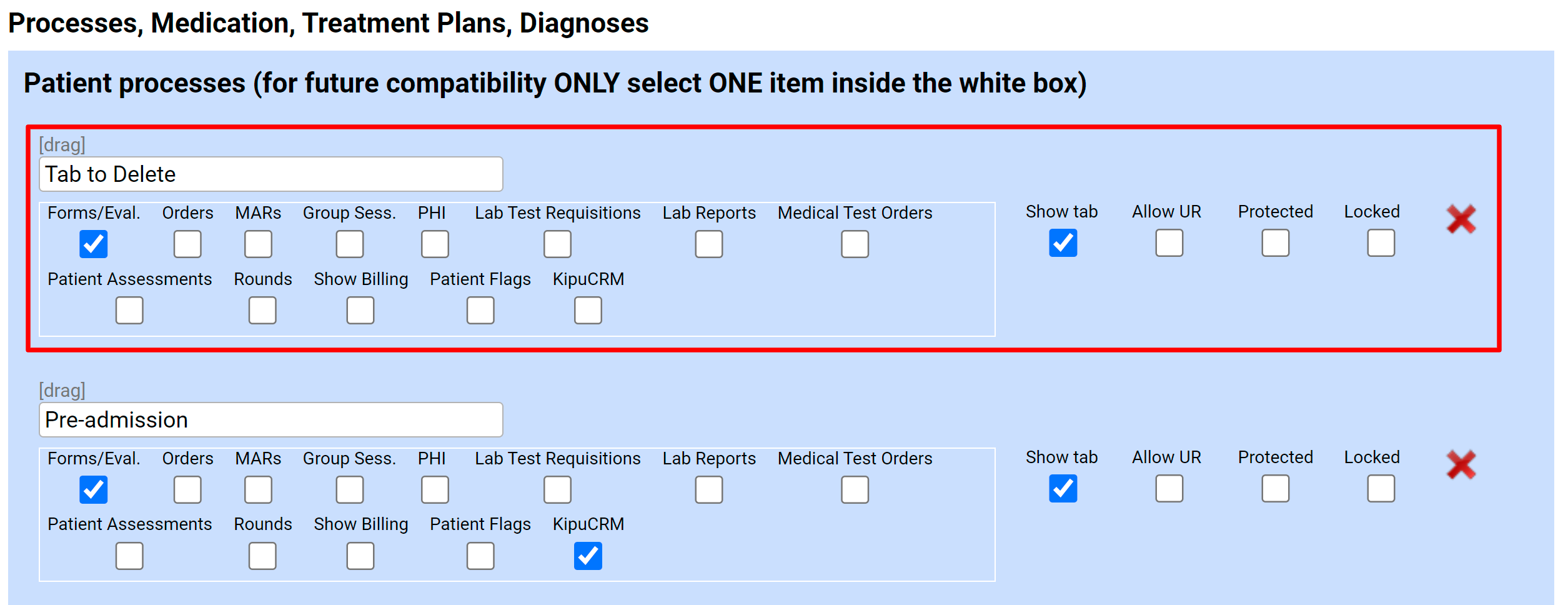Click the Pre-admission tab name field
This screenshot has width=1568, height=605.
coord(272,420)
